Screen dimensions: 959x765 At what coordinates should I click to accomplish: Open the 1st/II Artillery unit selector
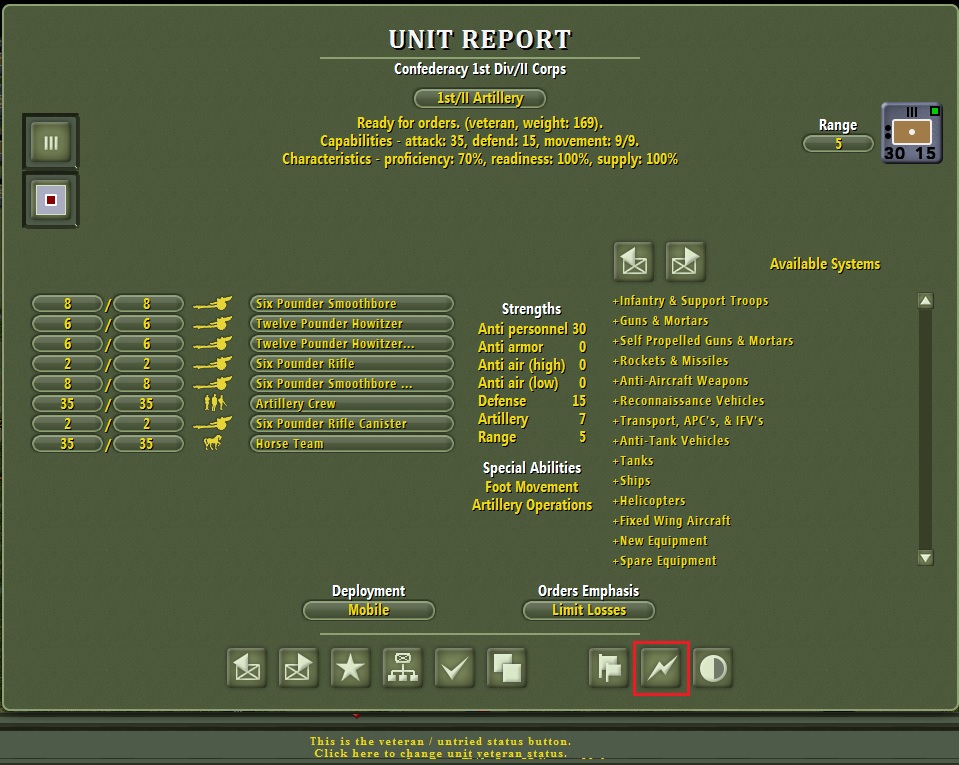479,98
